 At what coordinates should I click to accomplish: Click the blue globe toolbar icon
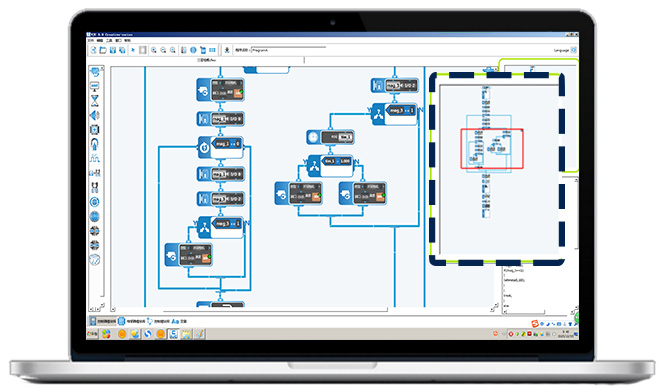tap(193, 50)
